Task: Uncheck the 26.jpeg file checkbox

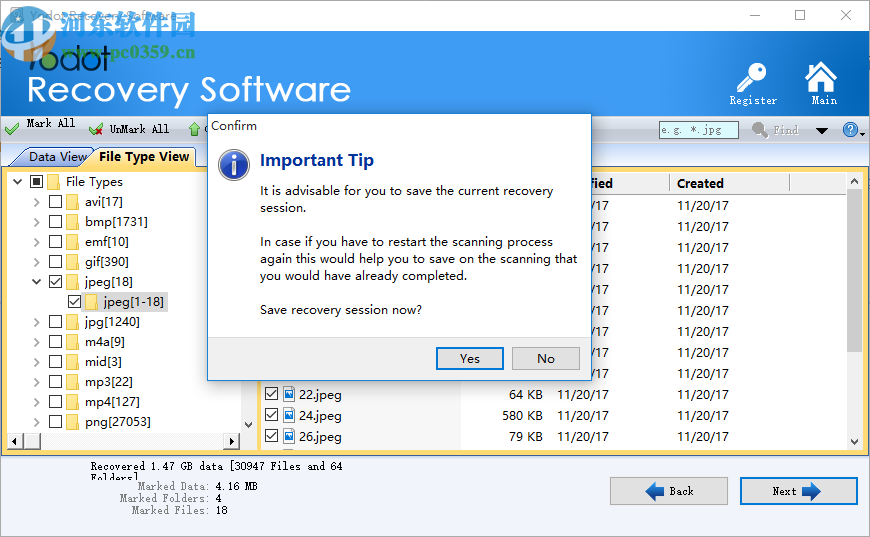Action: [x=271, y=436]
